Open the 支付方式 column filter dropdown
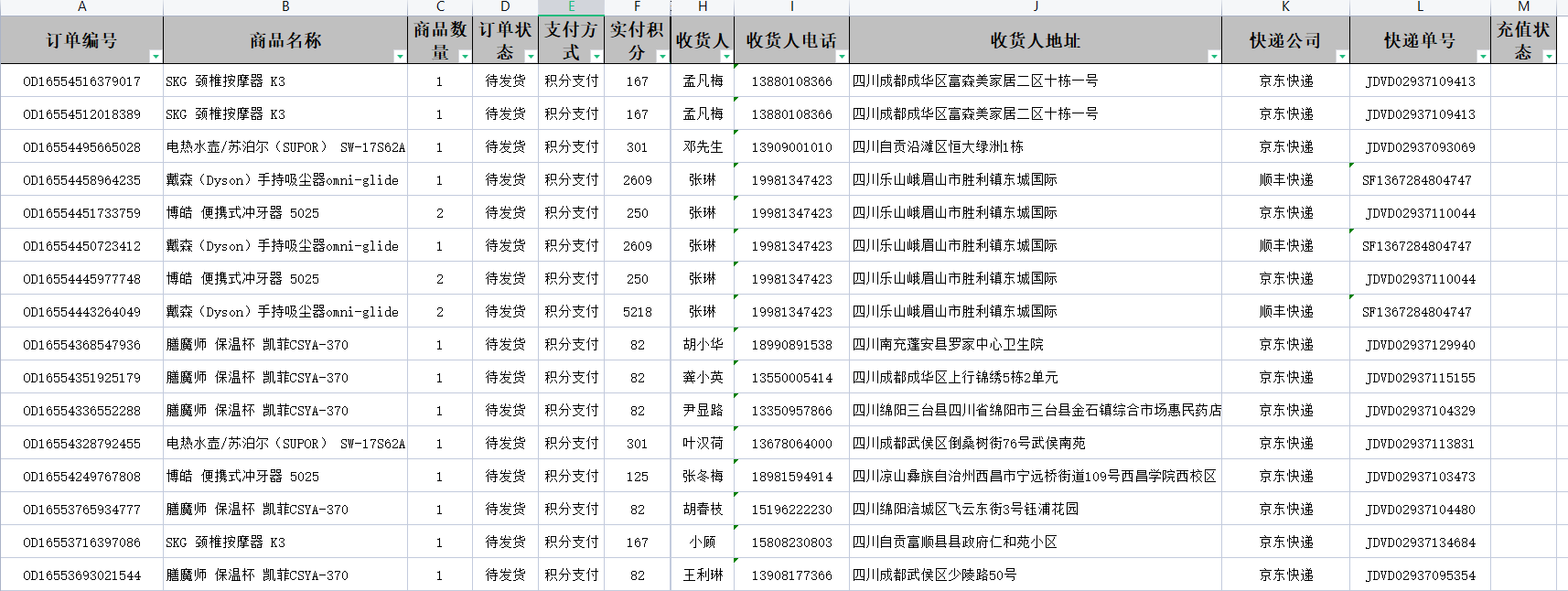Image resolution: width=1568 pixels, height=591 pixels. click(x=596, y=56)
